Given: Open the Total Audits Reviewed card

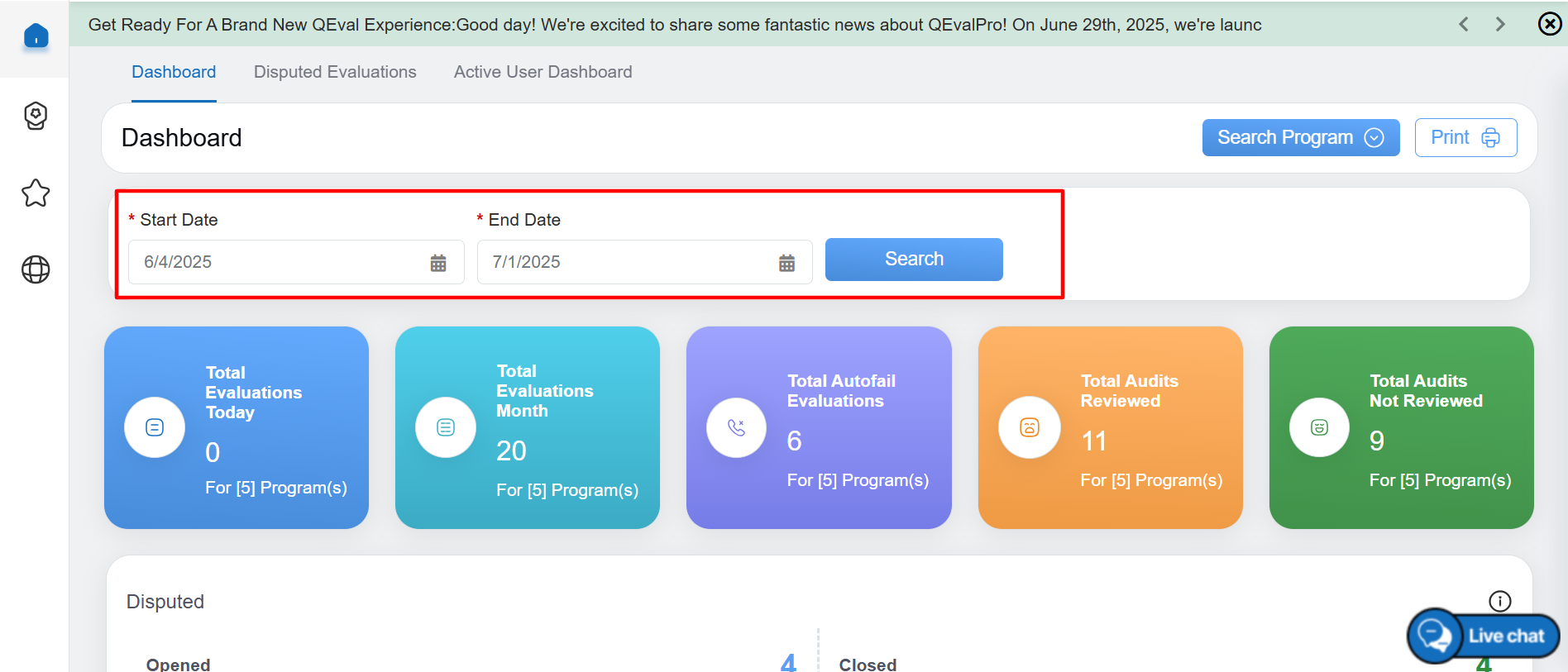Looking at the screenshot, I should coord(1110,427).
